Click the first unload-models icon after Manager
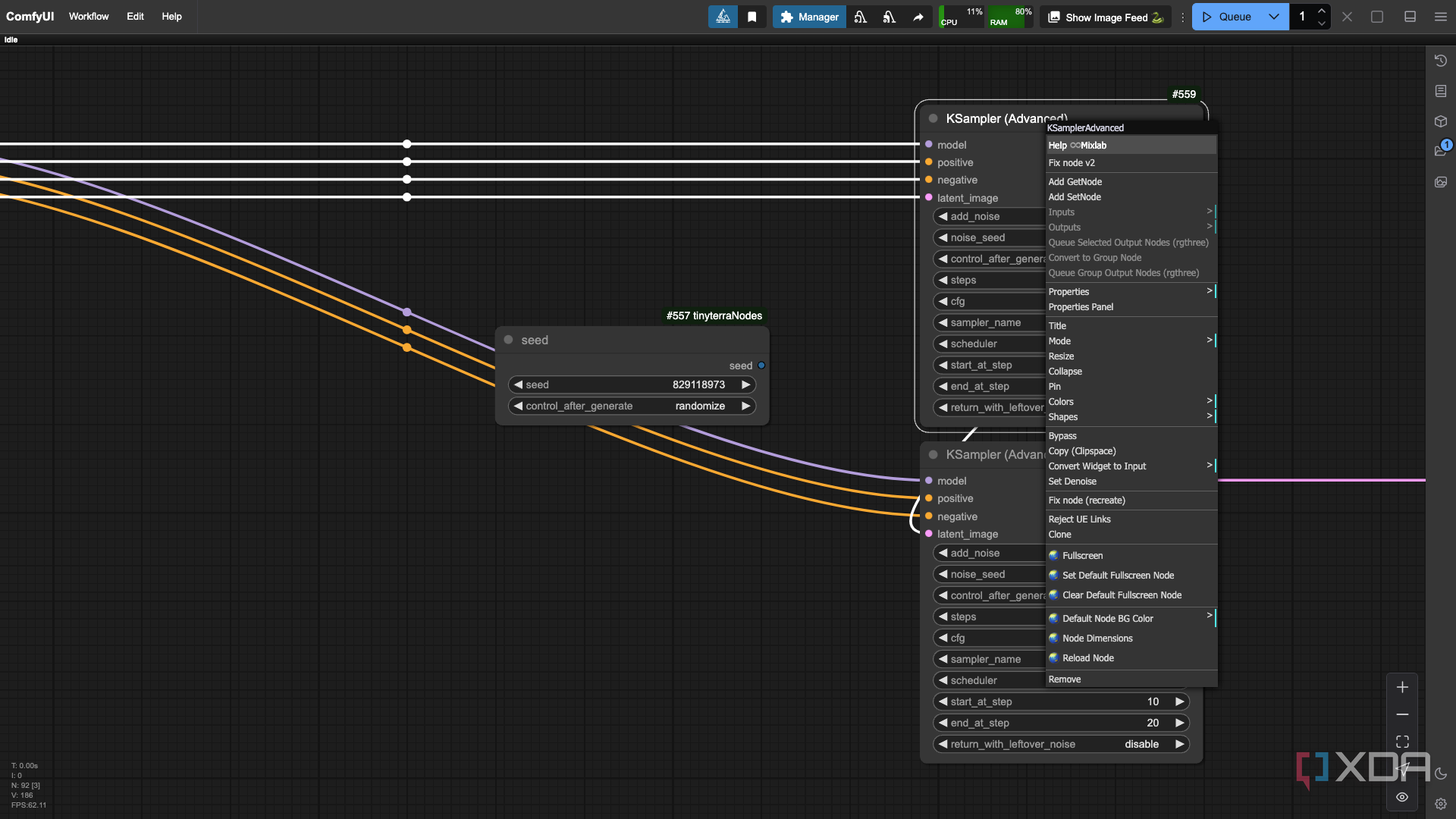Viewport: 1456px width, 819px height. [860, 17]
